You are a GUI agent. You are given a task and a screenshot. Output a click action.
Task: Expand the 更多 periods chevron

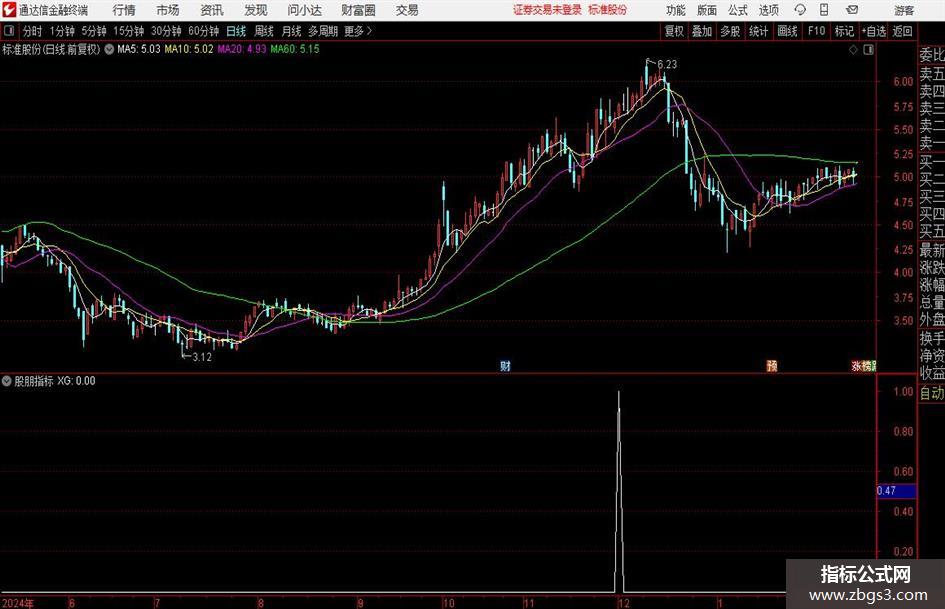coord(369,31)
